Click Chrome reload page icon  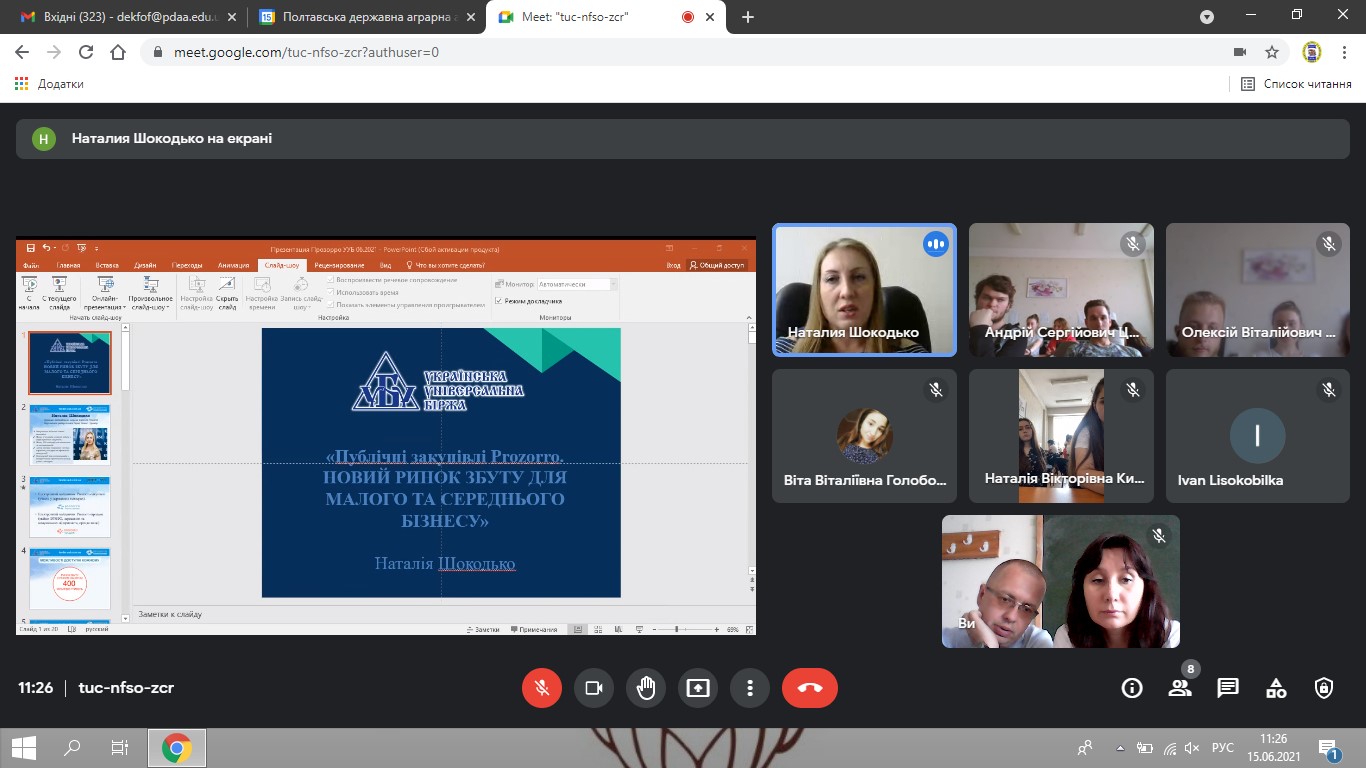pos(86,52)
